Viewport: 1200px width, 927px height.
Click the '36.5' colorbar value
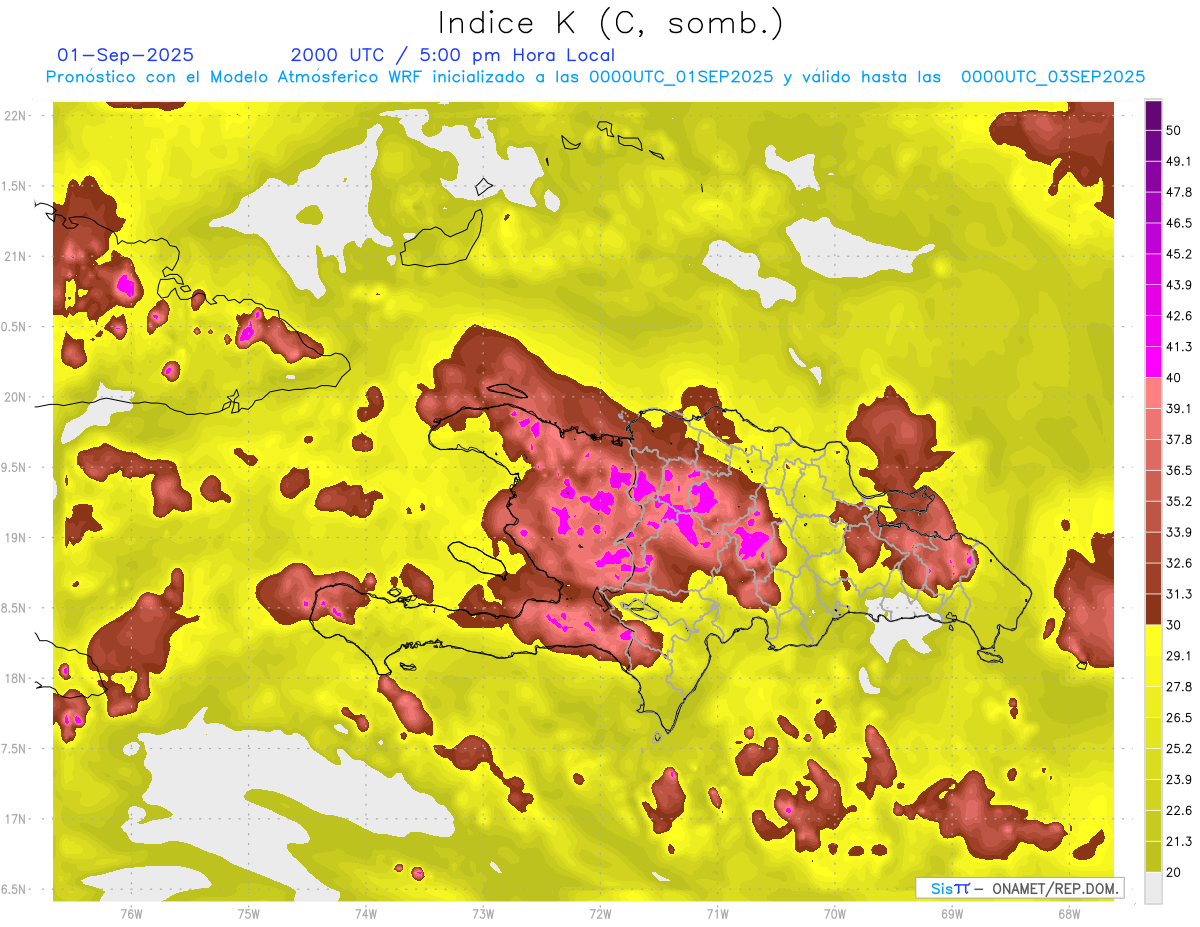[1179, 470]
